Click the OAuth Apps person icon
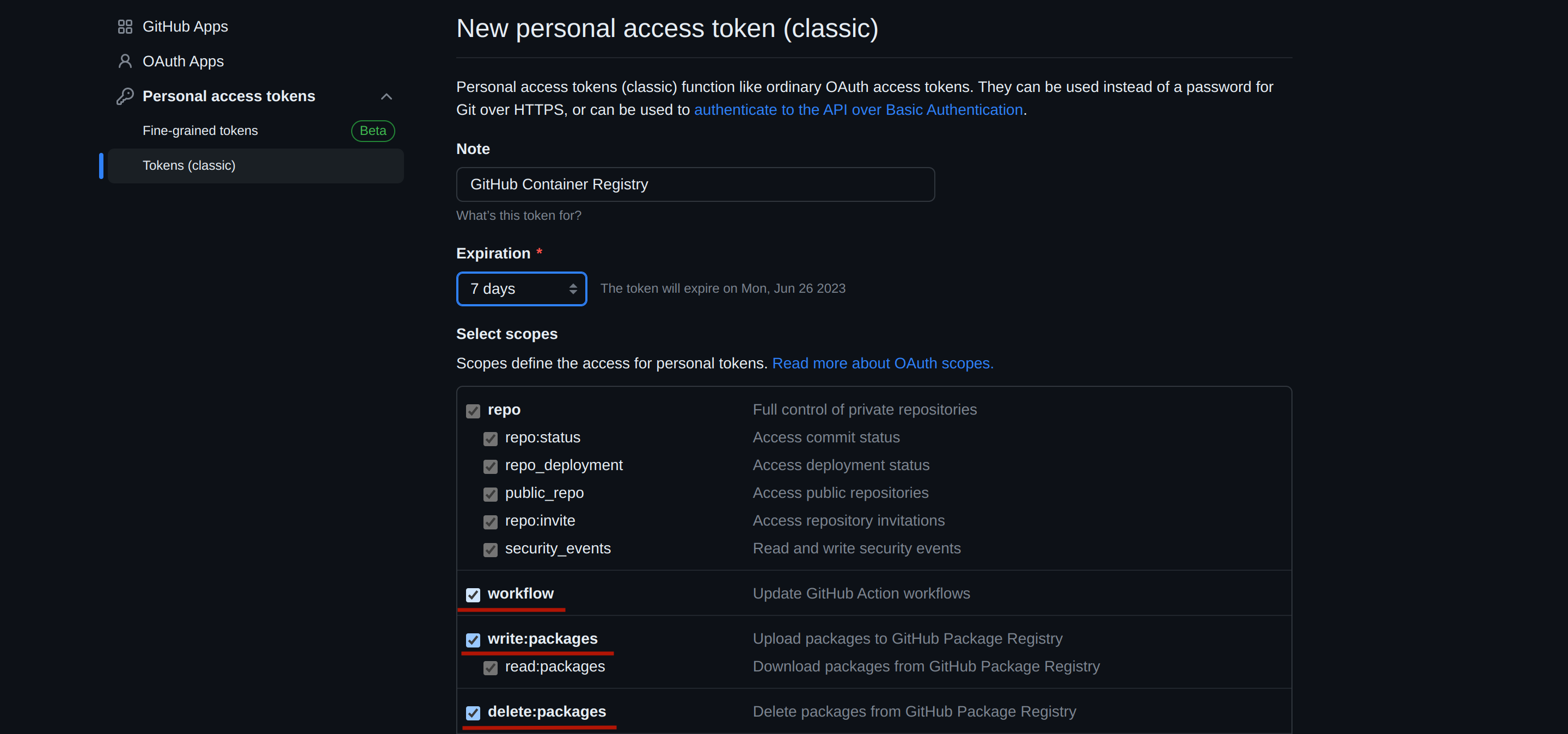This screenshot has height=734, width=1568. (125, 61)
